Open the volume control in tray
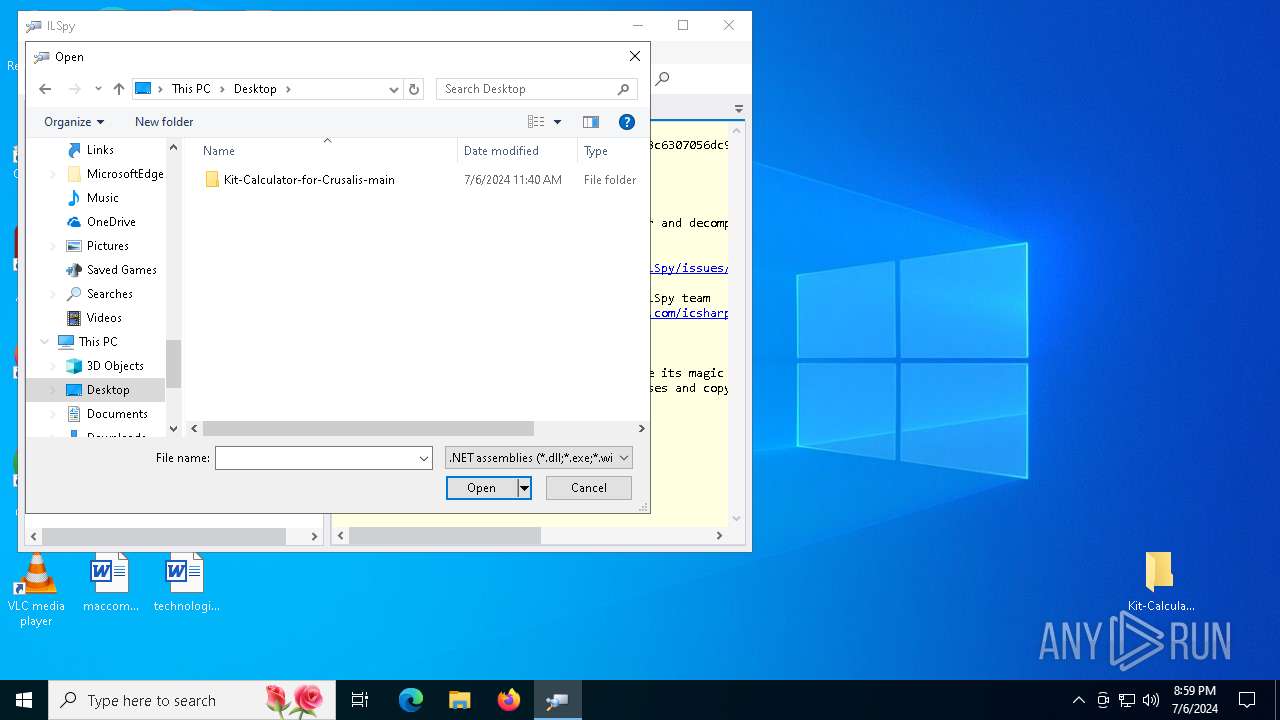This screenshot has height=720, width=1280. point(1151,700)
